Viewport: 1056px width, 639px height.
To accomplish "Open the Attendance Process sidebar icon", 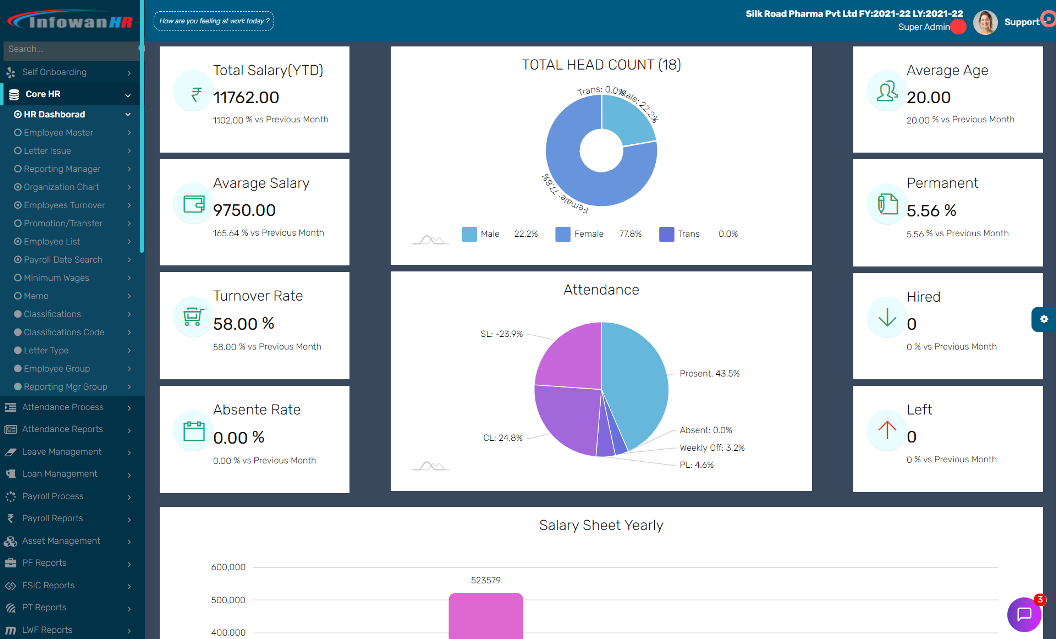I will coord(10,407).
